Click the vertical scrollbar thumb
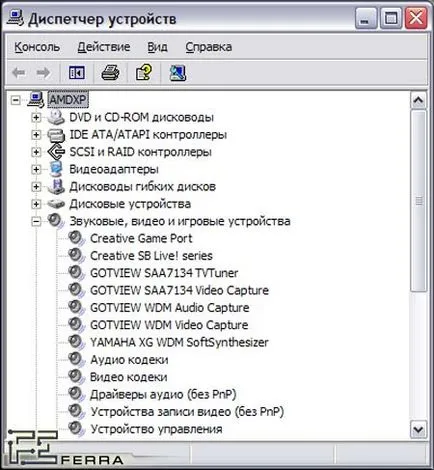Viewport: 434px width, 470px height. [x=418, y=201]
